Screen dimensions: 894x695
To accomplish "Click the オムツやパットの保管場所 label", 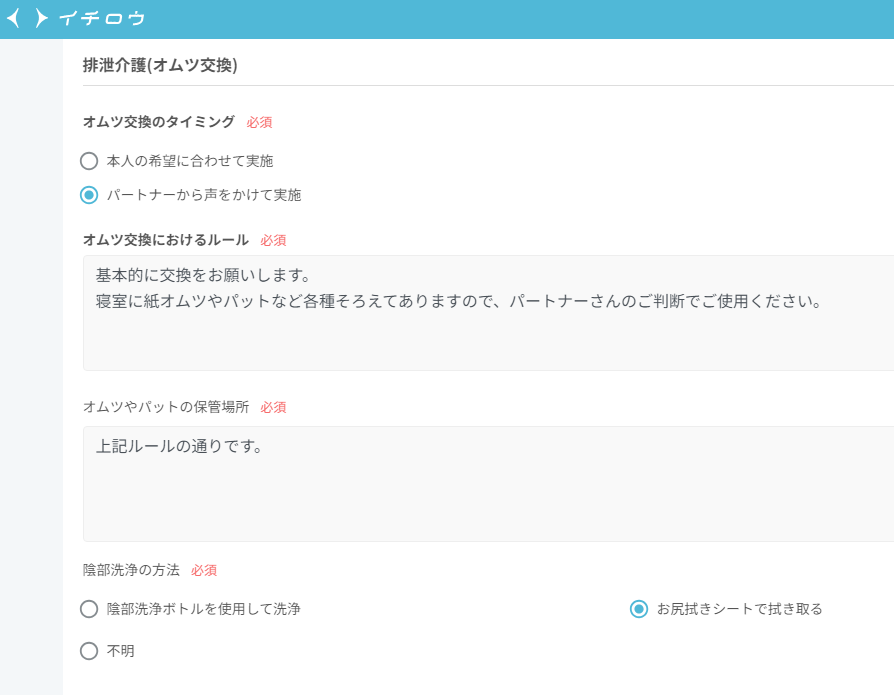I will click(x=166, y=407).
